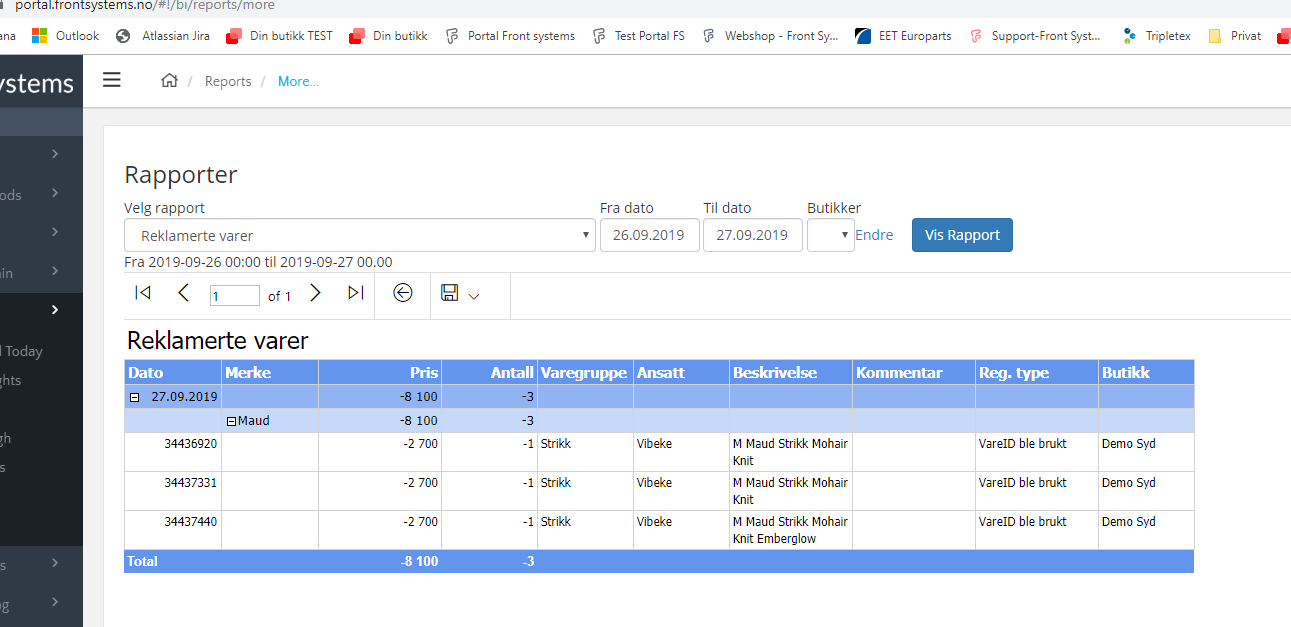Go to home via house icon
1291x627 pixels.
pos(169,81)
